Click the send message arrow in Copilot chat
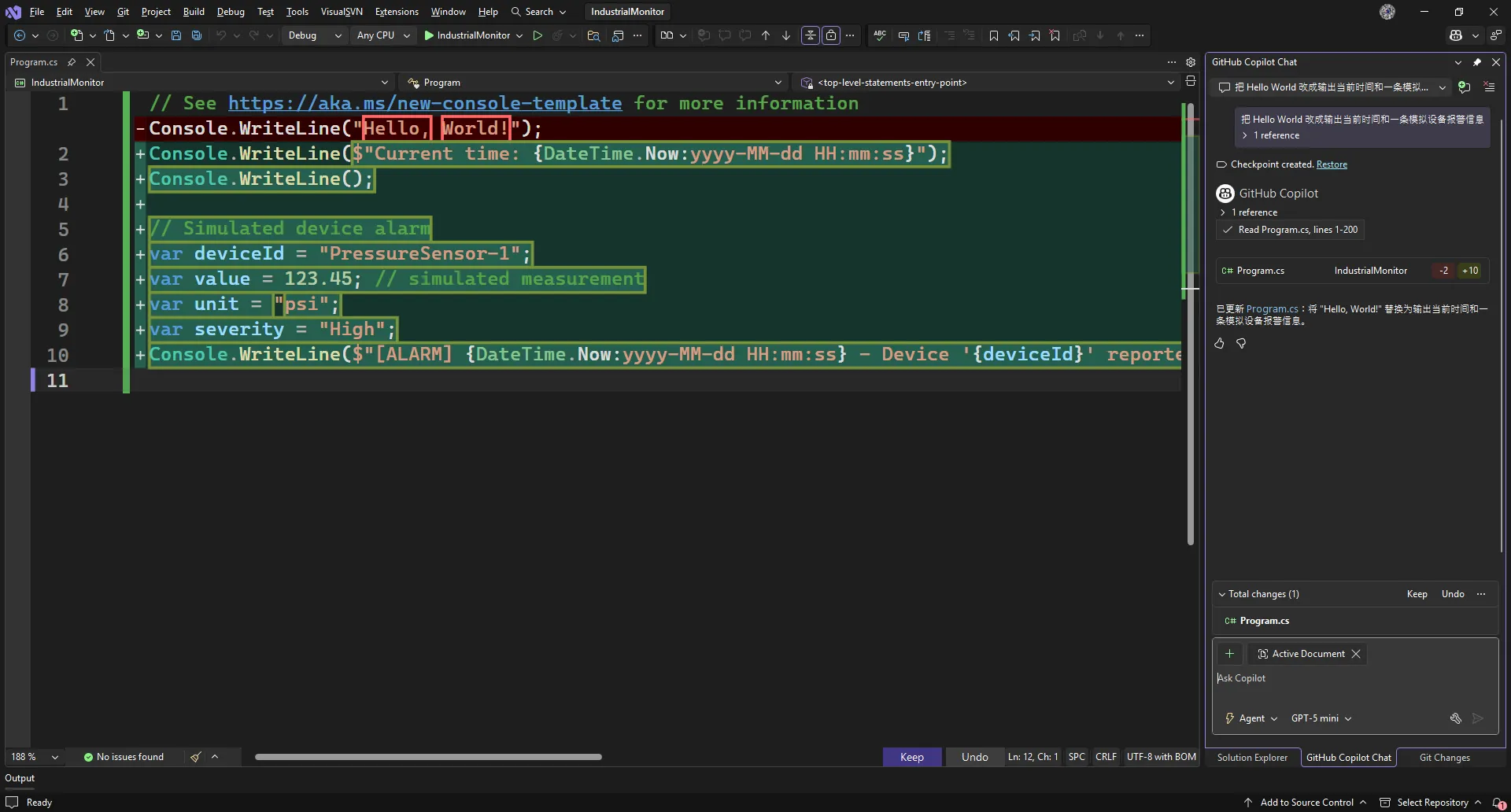The image size is (1511, 812). pyautogui.click(x=1478, y=718)
